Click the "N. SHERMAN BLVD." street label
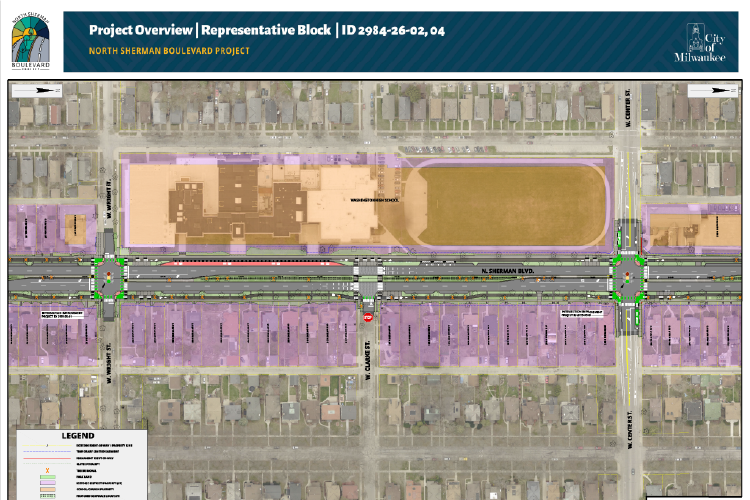 [x=507, y=271]
